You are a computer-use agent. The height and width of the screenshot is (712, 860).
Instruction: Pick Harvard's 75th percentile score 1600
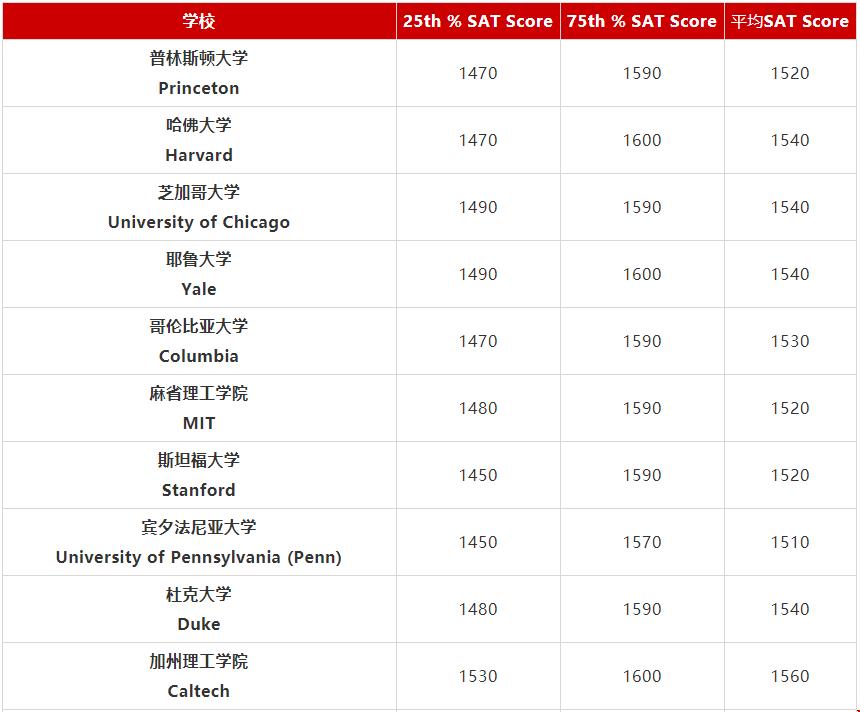point(642,140)
